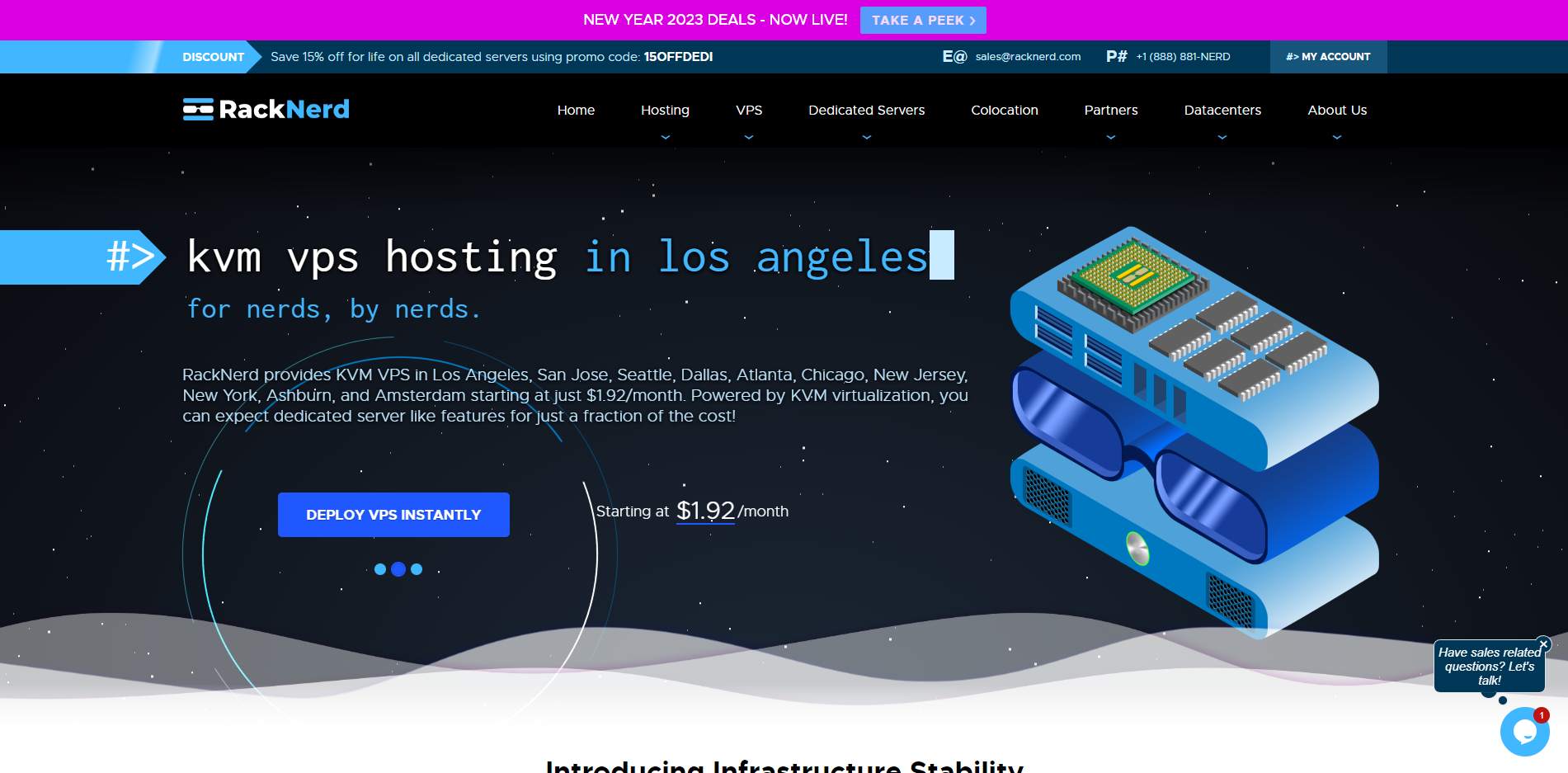Screen dimensions: 1568x773
Task: Expand the Hosting menu chevron
Action: point(666,138)
